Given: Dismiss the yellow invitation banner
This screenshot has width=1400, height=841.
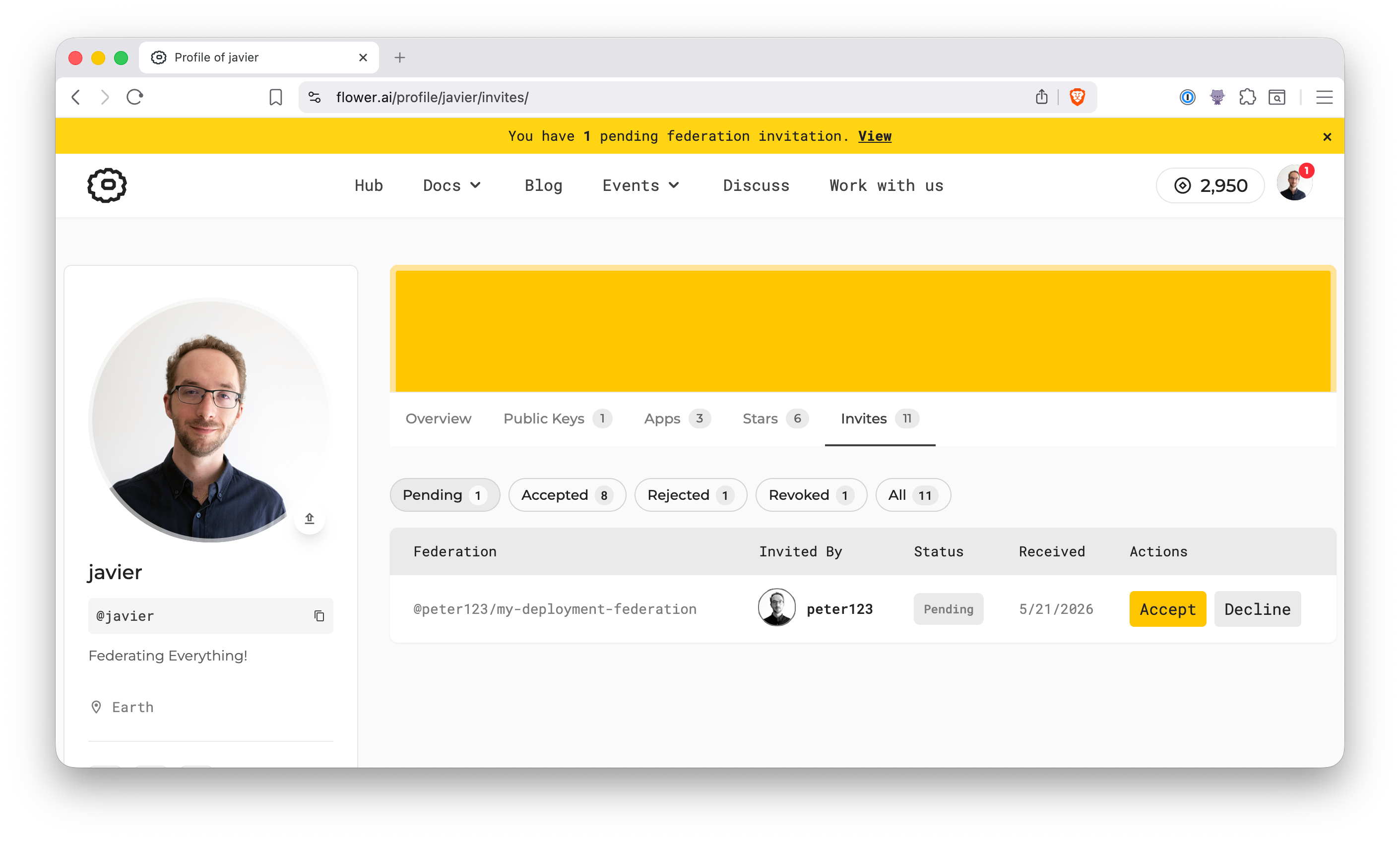Looking at the screenshot, I should point(1327,136).
